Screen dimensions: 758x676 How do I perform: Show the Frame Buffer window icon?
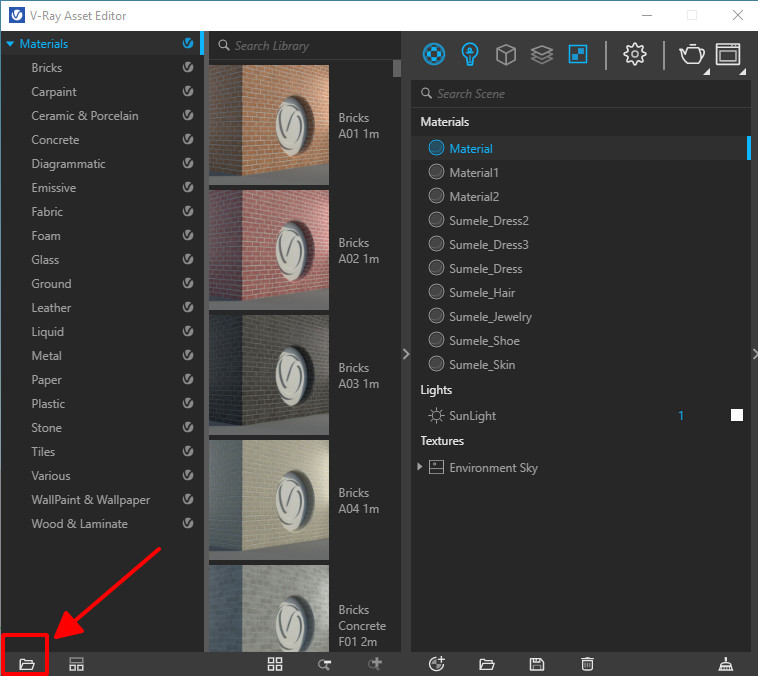728,54
